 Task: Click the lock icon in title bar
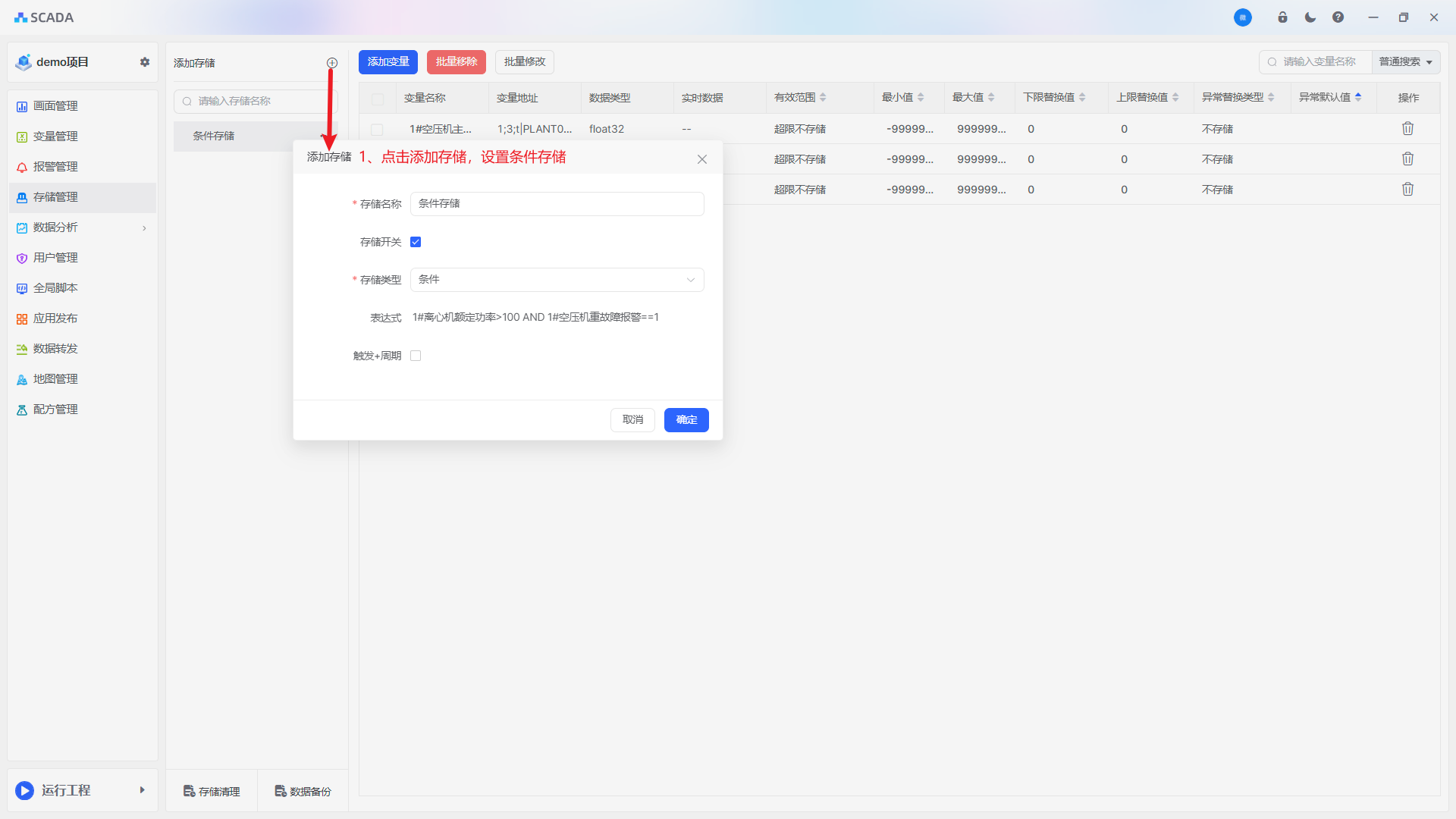1282,17
